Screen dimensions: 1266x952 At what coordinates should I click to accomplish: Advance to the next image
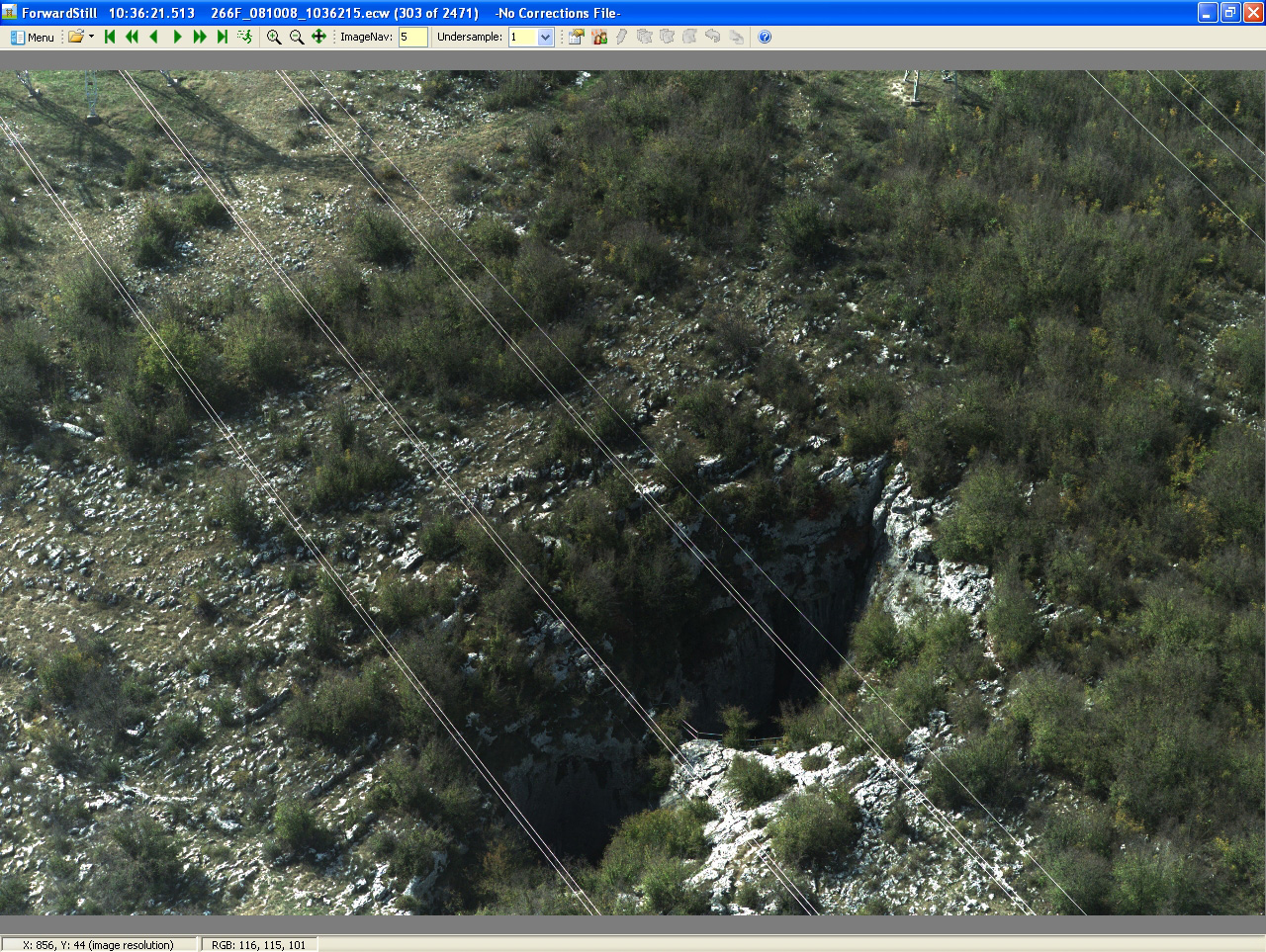coord(177,37)
